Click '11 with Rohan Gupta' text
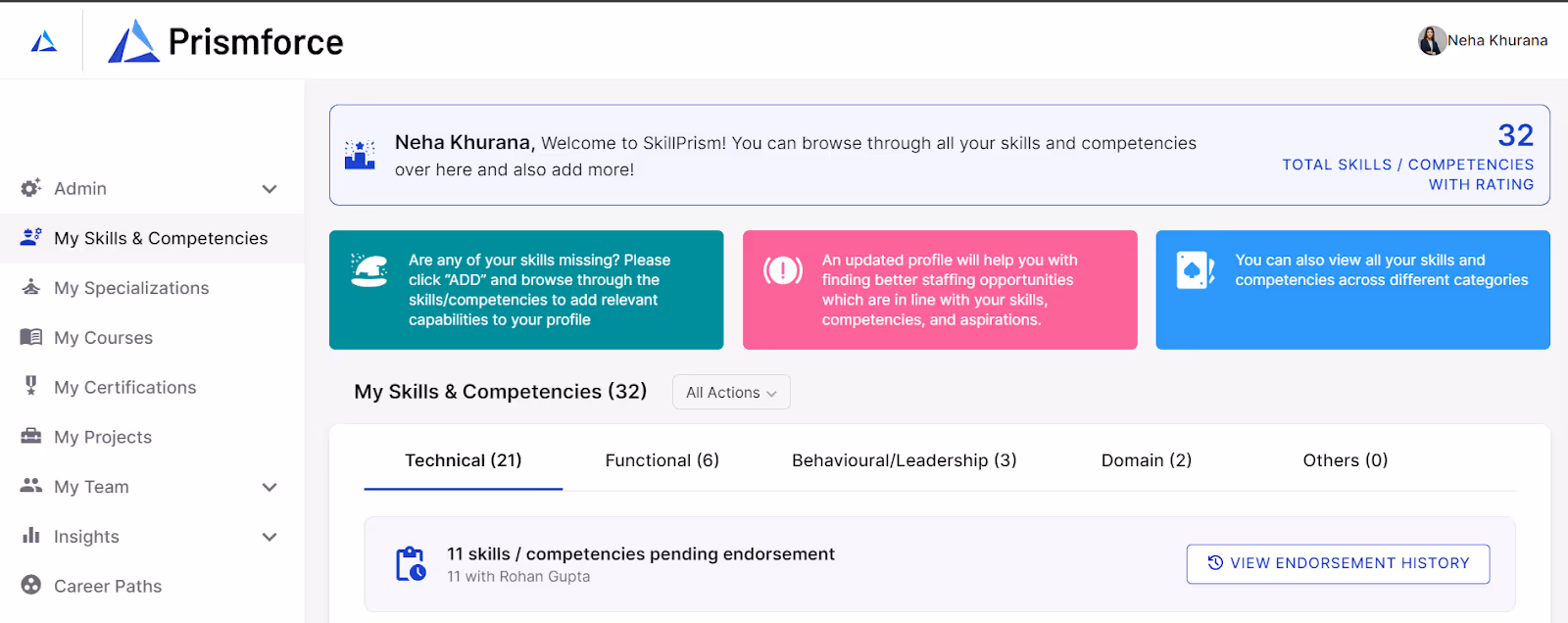Viewport: 1568px width, 623px height. tap(518, 577)
